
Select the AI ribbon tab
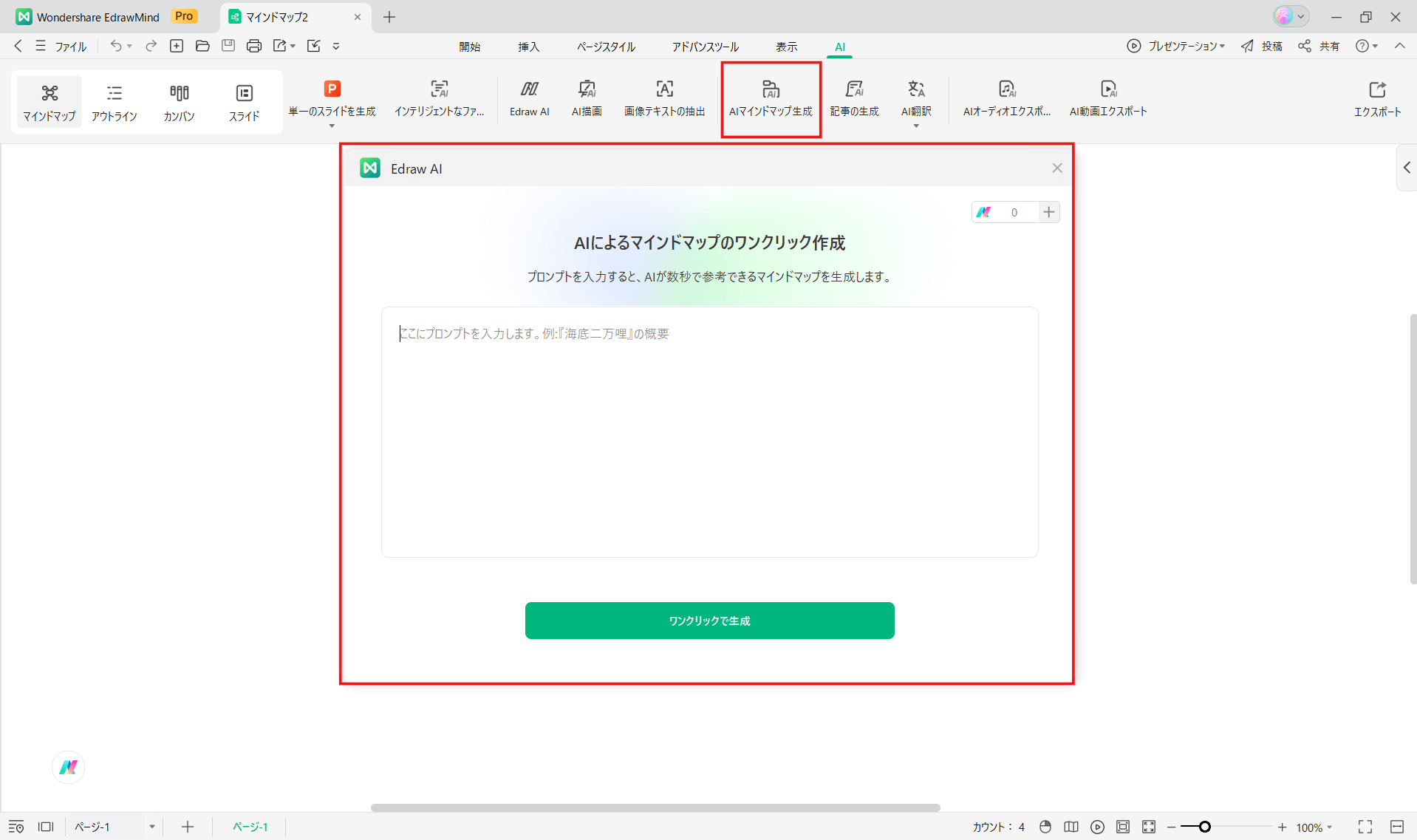pyautogui.click(x=840, y=47)
